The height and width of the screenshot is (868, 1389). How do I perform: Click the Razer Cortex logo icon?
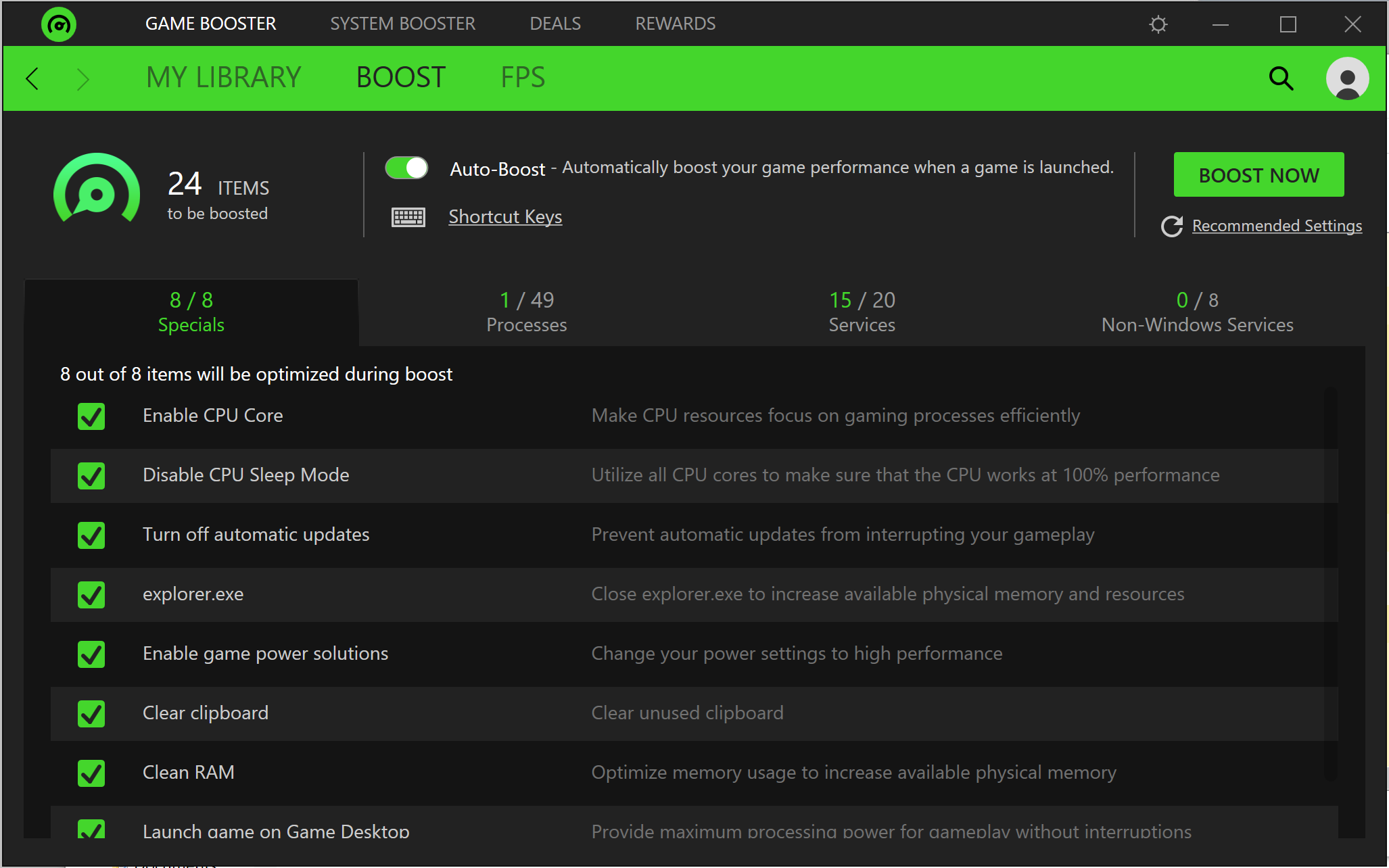(59, 24)
